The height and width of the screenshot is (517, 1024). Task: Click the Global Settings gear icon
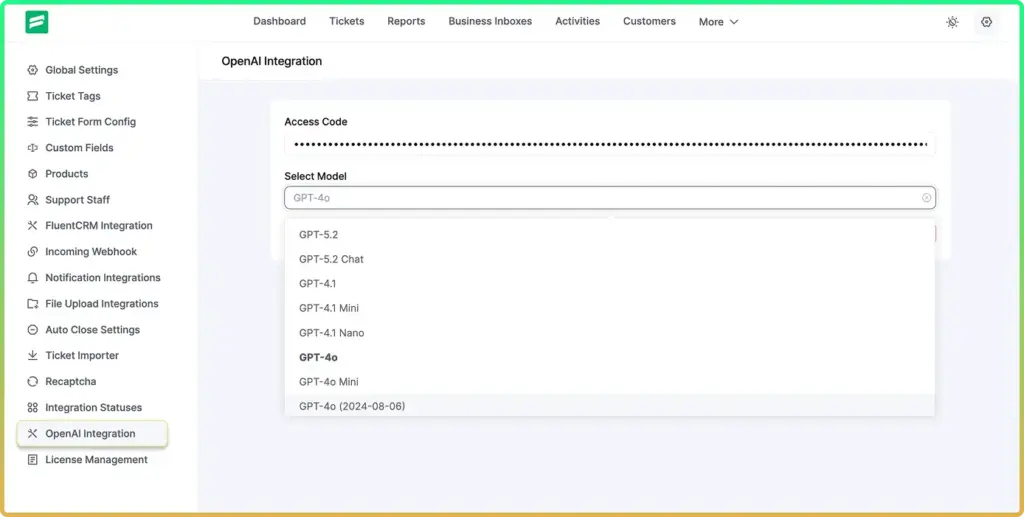(x=32, y=70)
